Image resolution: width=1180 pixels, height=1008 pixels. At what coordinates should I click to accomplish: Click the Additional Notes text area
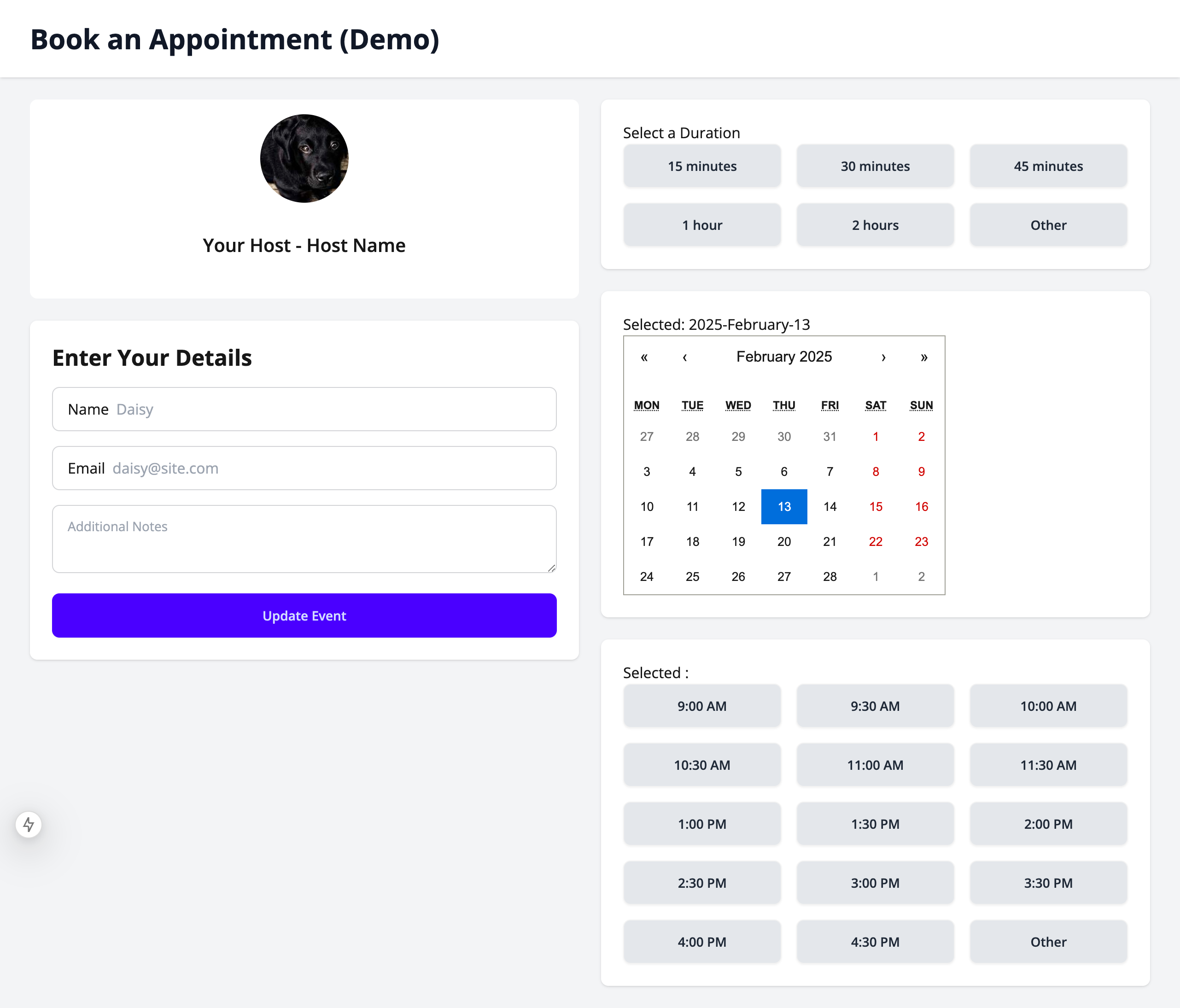click(x=304, y=539)
